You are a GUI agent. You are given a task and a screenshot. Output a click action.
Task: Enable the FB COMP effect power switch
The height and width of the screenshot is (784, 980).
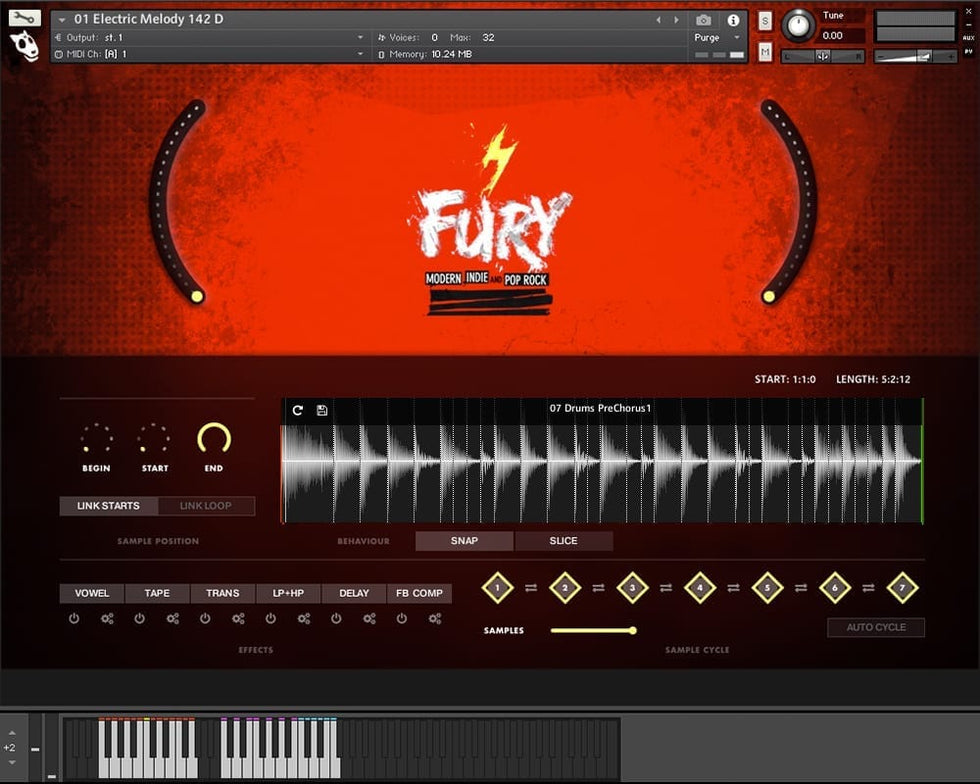point(402,619)
